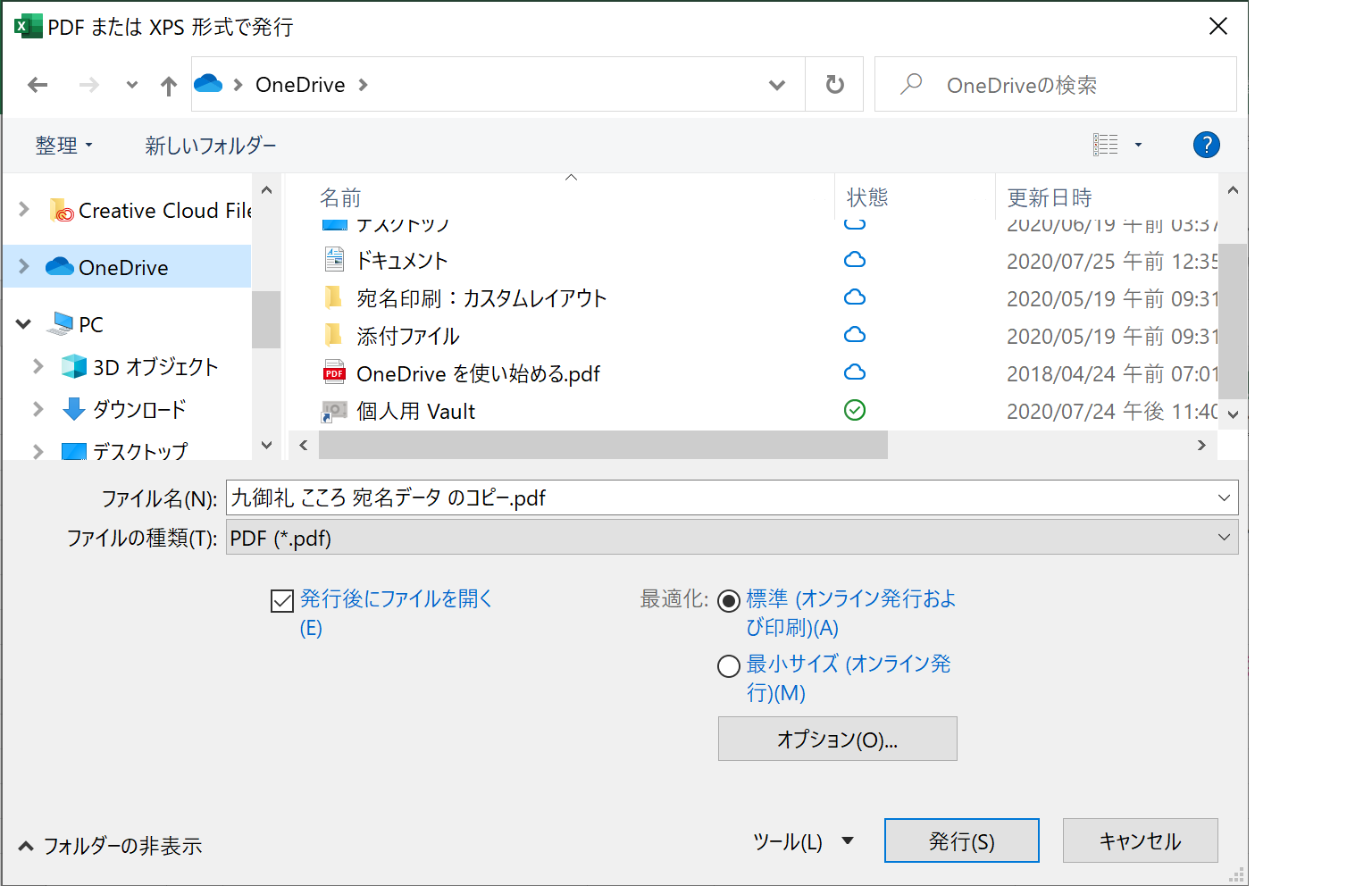The image size is (1372, 886).
Task: Select the 個人用 Vault shortcut icon
Action: coord(334,412)
